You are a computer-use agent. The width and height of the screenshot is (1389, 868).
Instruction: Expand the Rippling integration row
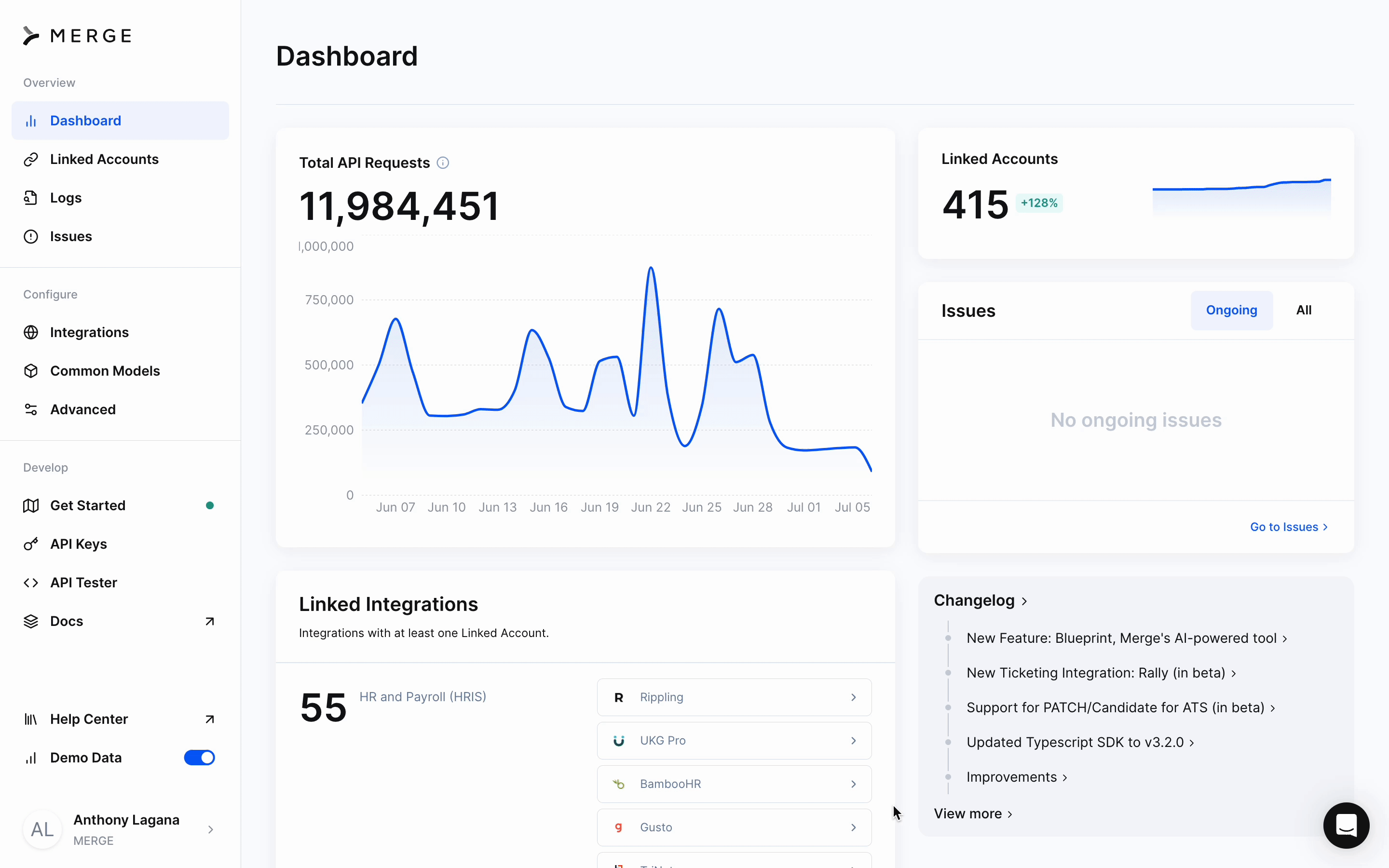click(x=734, y=697)
